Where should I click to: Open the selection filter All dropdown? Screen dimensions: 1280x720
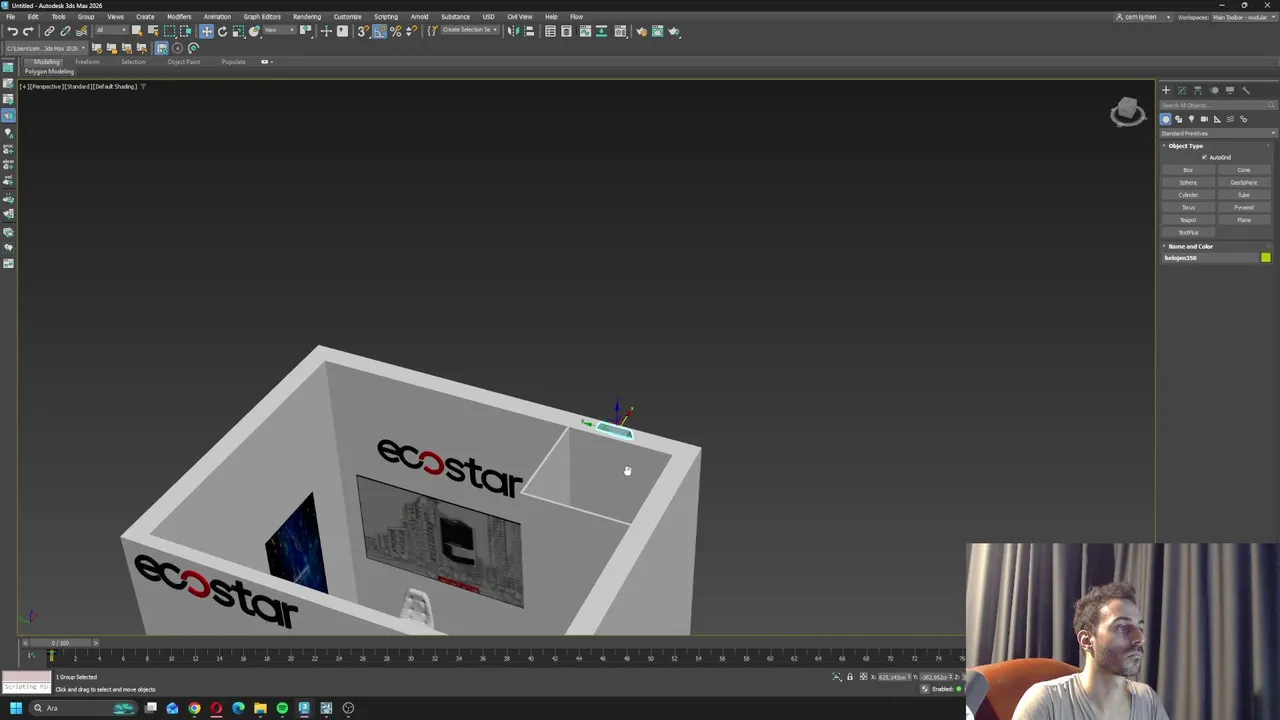(x=112, y=31)
